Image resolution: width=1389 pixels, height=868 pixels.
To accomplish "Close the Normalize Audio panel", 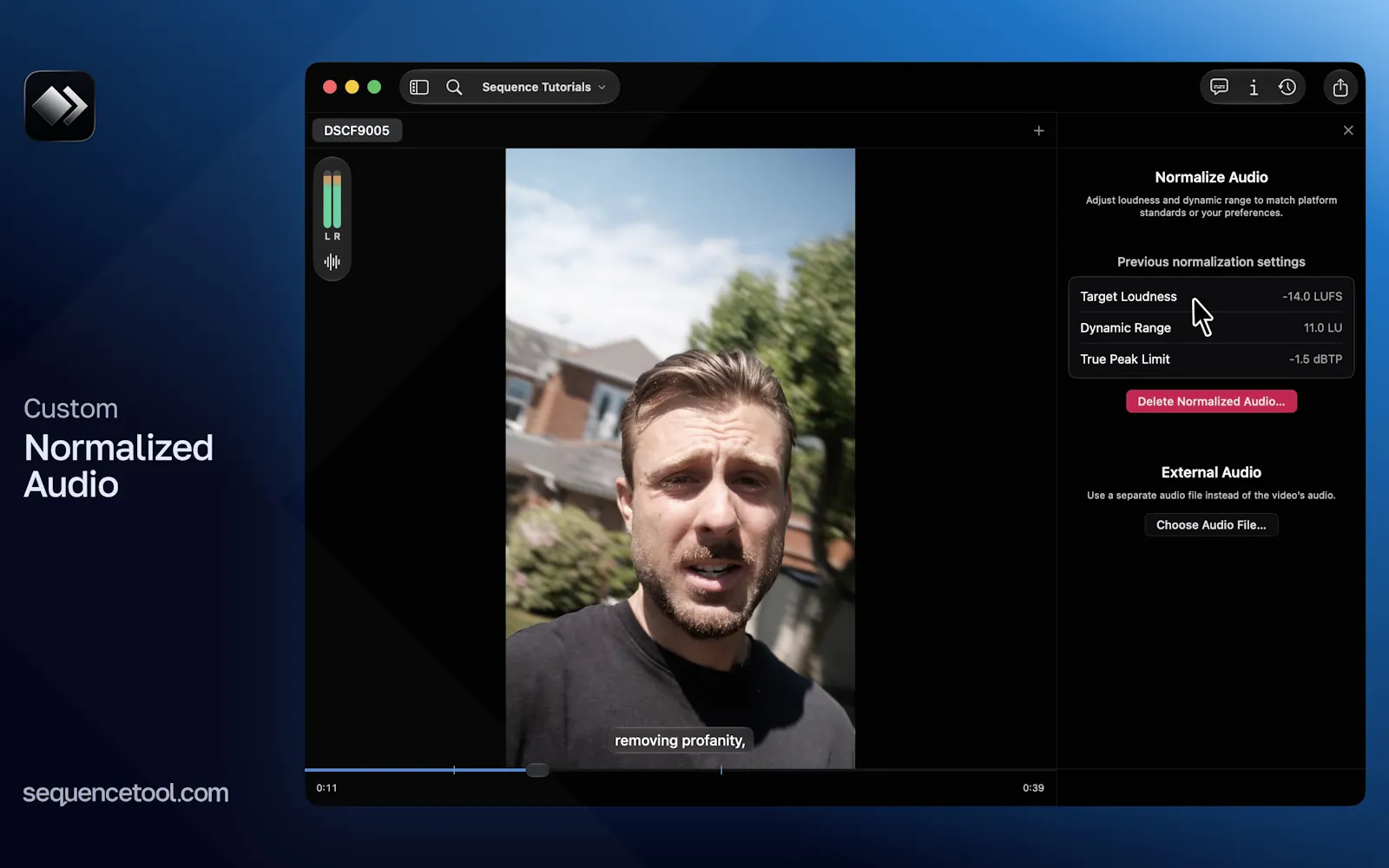I will click(x=1348, y=130).
